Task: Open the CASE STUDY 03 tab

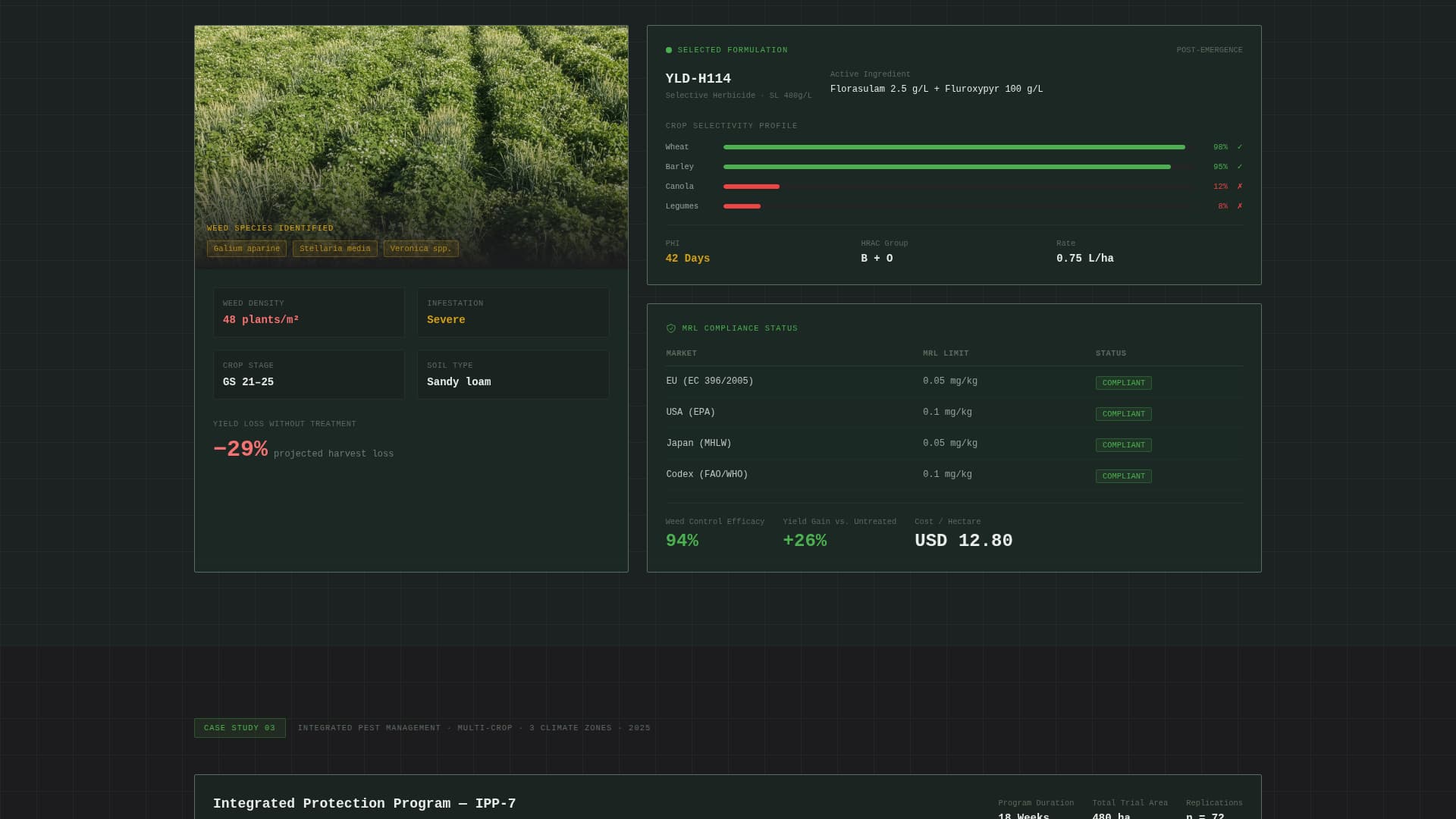Action: (240, 728)
